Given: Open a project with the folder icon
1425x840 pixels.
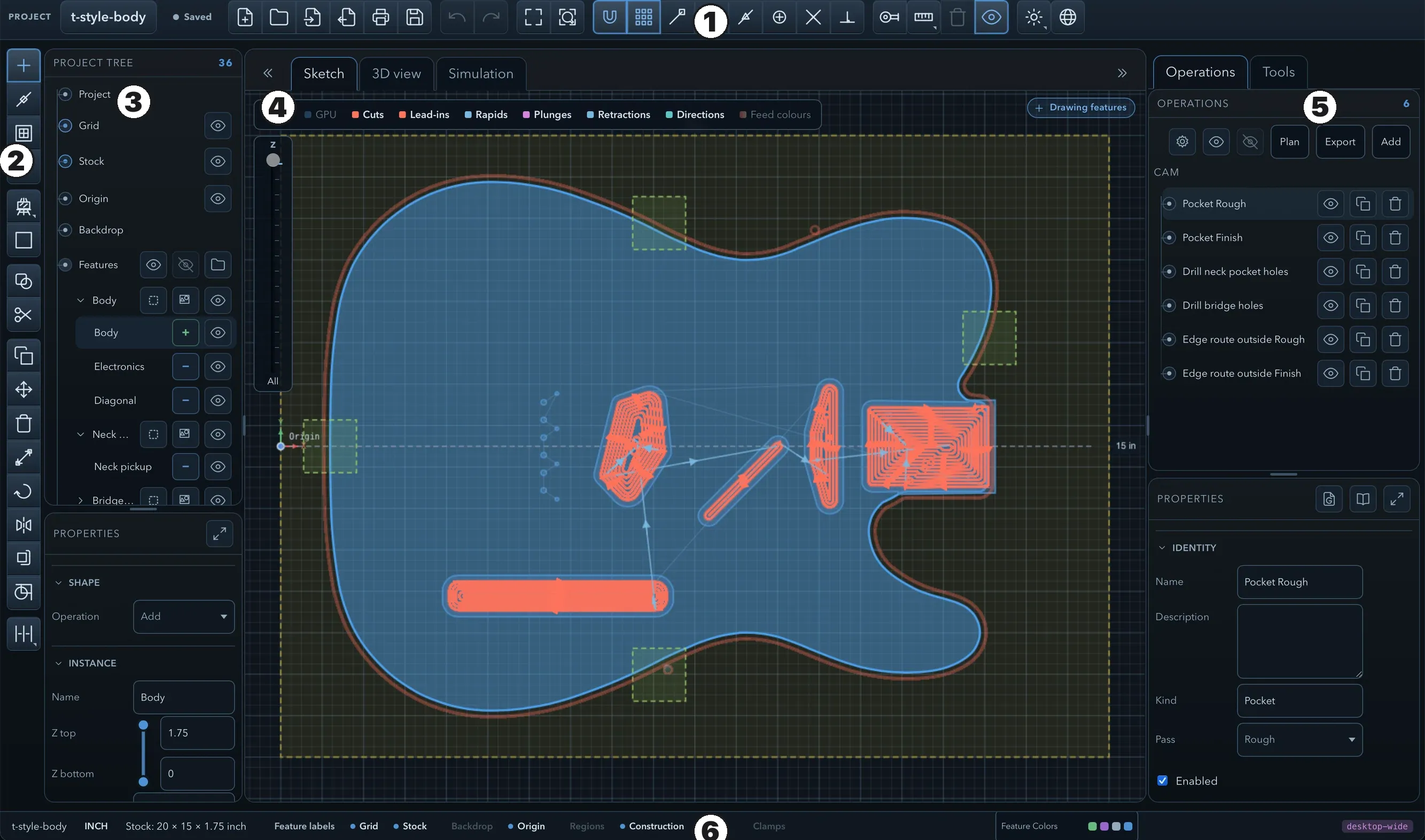Looking at the screenshot, I should [x=278, y=17].
